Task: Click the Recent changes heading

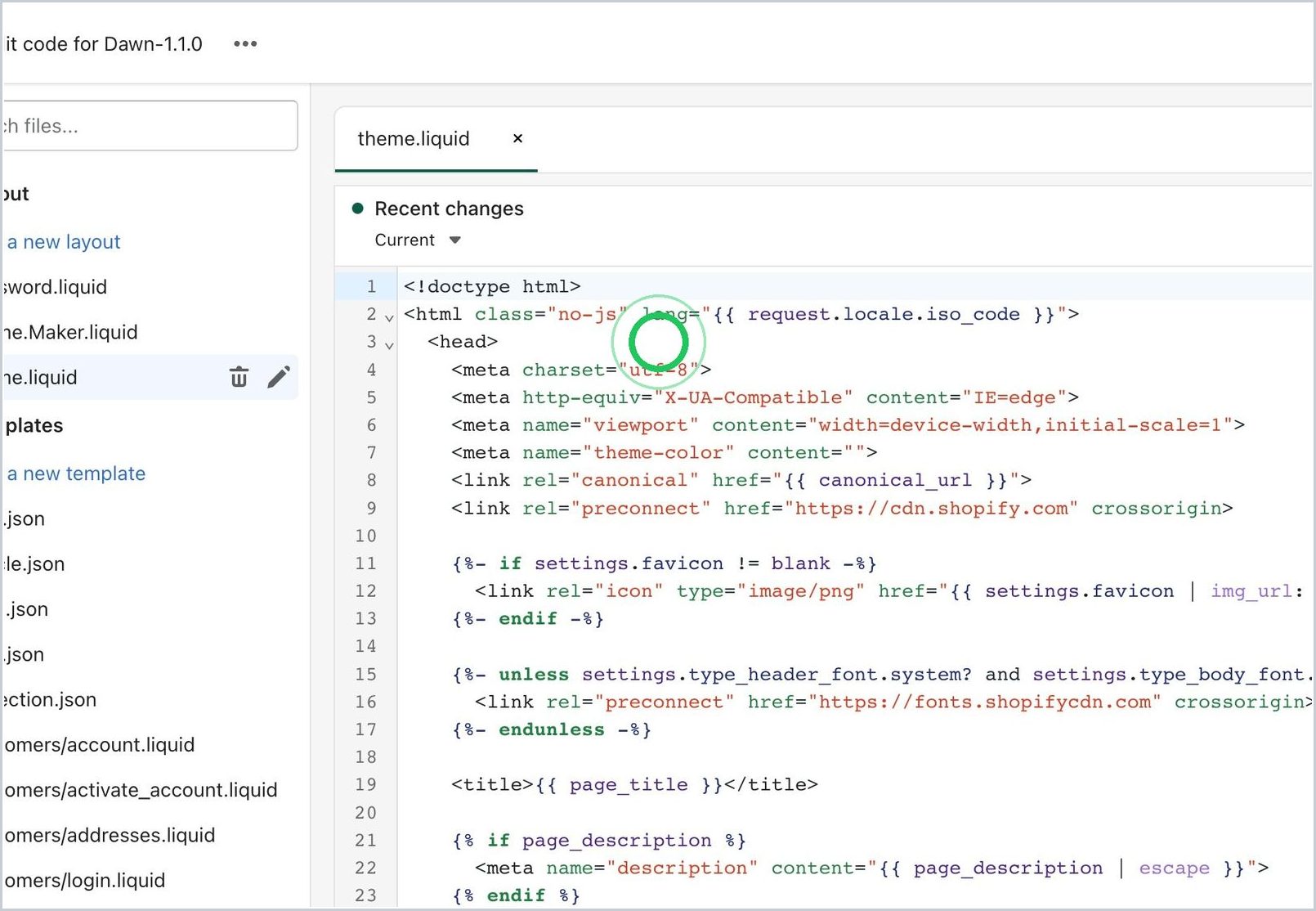Action: (449, 209)
